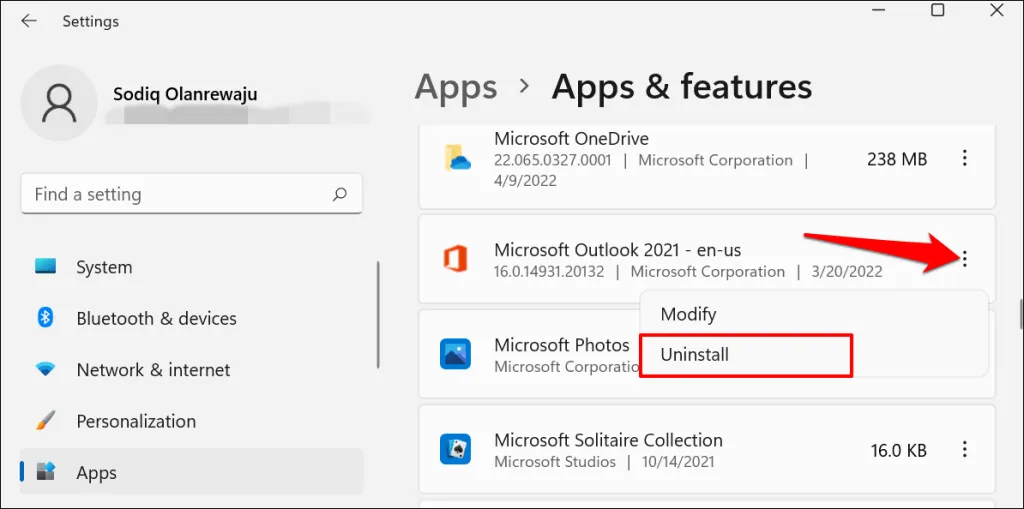
Task: Choose Modify from the context menu
Action: (x=688, y=314)
